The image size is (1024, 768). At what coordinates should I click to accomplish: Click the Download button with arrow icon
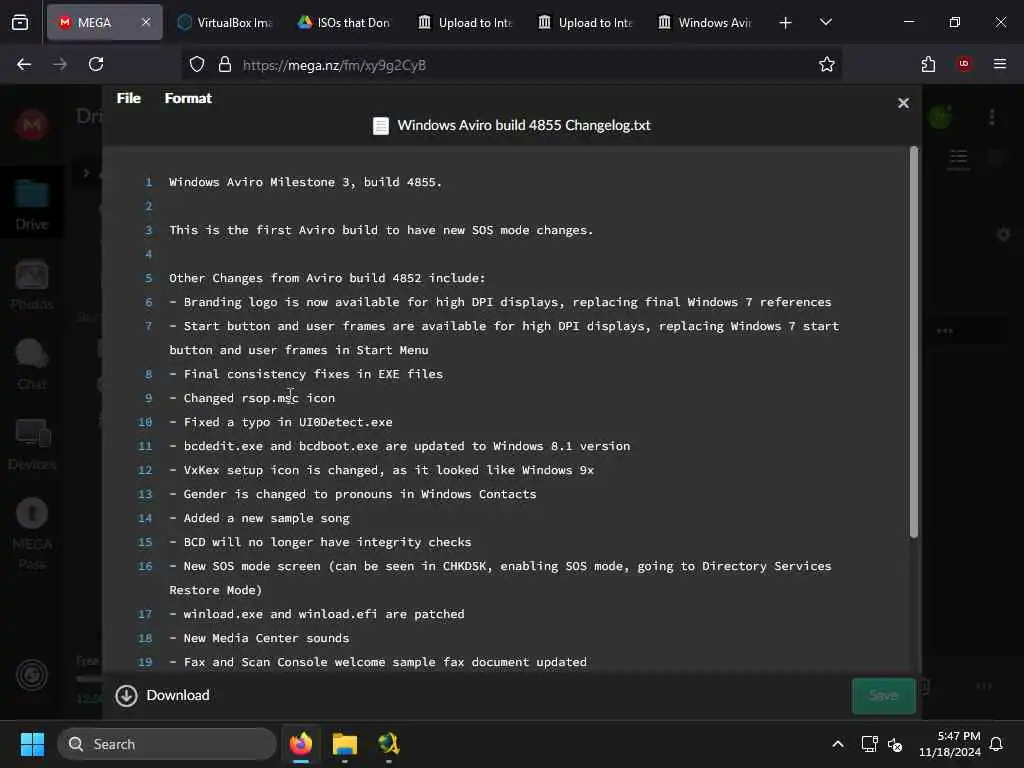(163, 696)
